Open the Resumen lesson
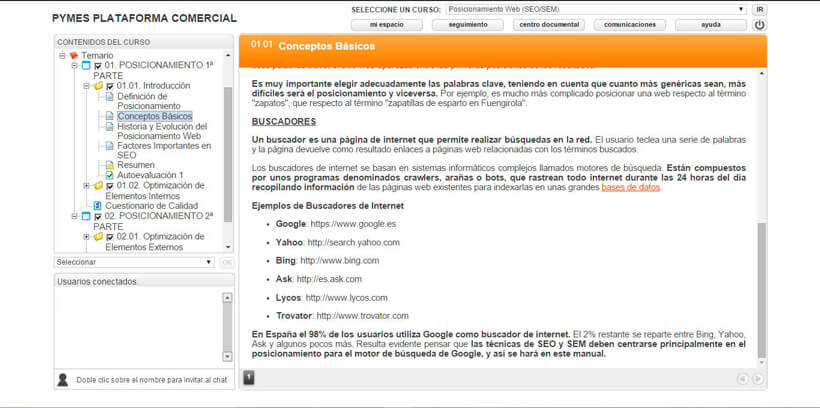The width and height of the screenshot is (820, 408). [x=136, y=165]
